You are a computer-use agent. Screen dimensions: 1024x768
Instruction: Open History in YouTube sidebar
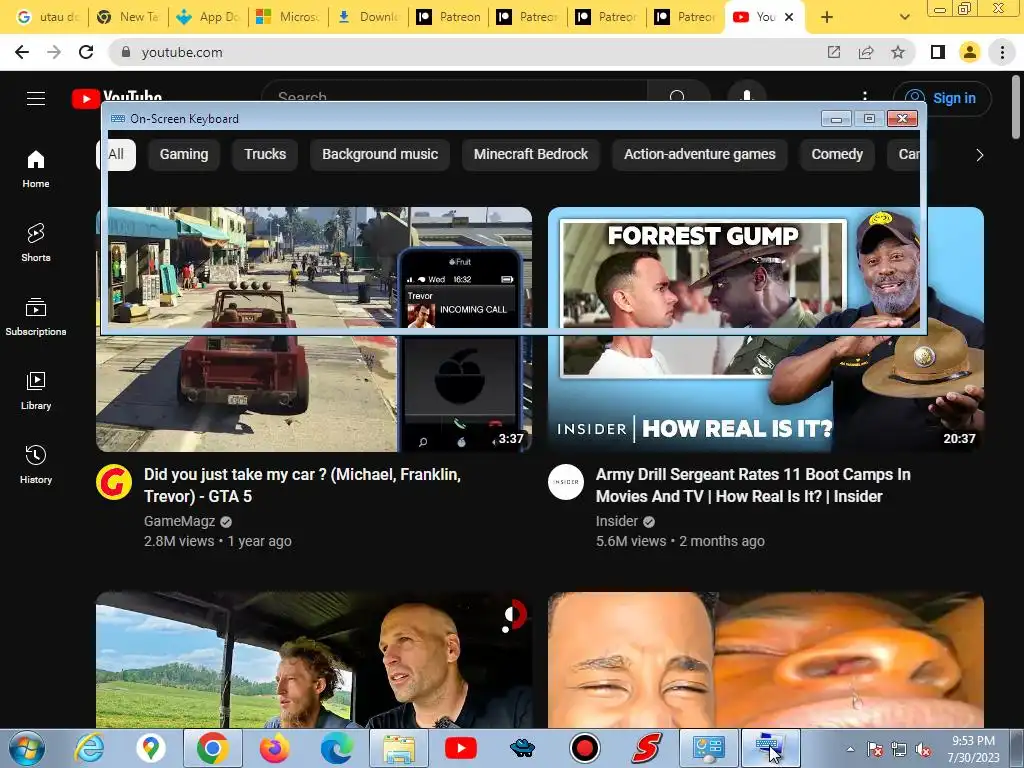pyautogui.click(x=36, y=464)
